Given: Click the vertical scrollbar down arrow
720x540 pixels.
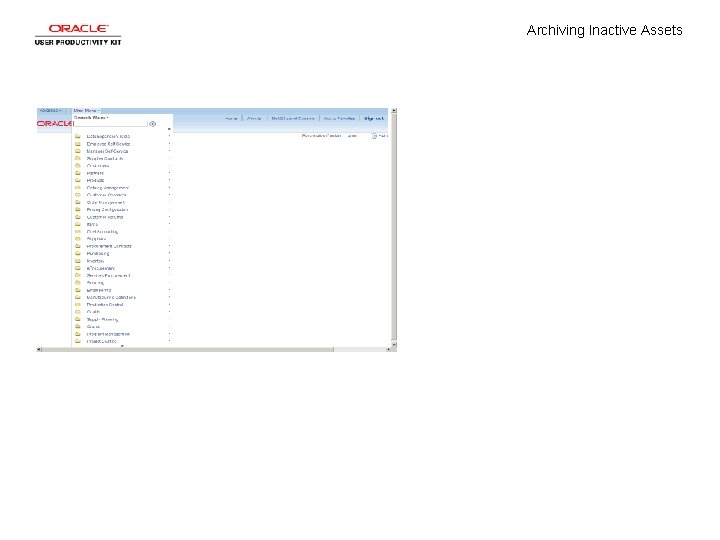Looking at the screenshot, I should pyautogui.click(x=394, y=344).
